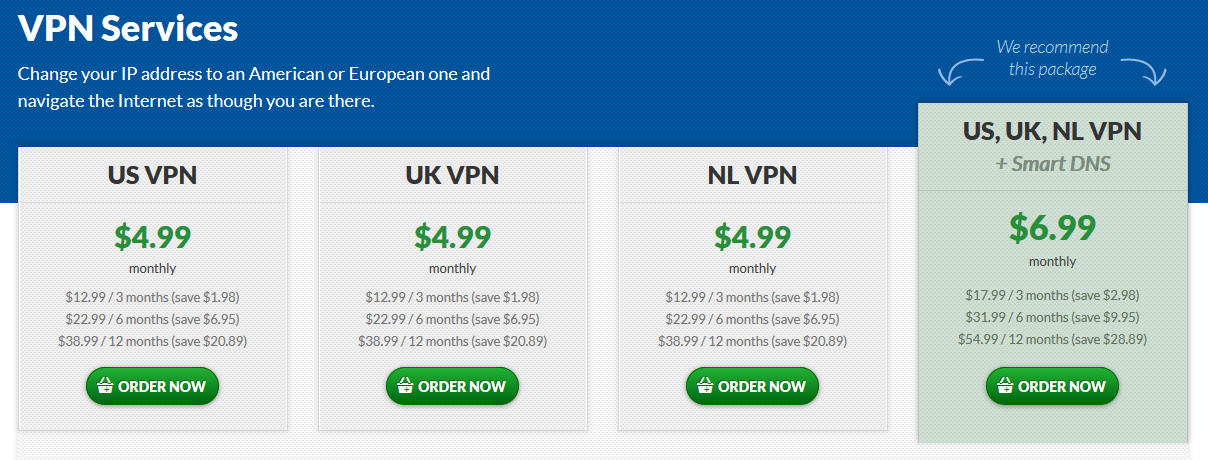Screen dimensions: 1208x460
Task: Select US VPN $12.99 / 3 months line
Action: tap(153, 297)
